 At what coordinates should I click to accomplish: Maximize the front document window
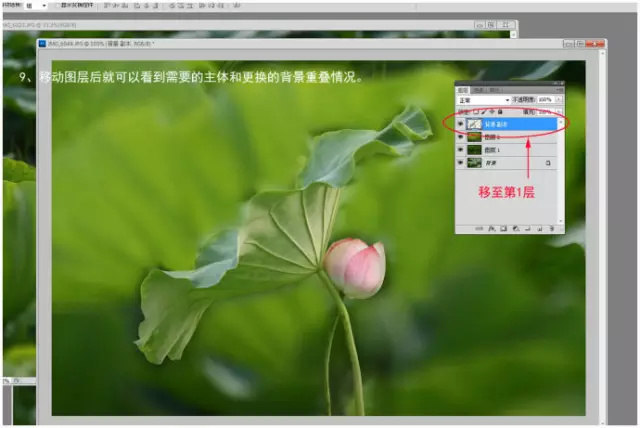[580, 44]
